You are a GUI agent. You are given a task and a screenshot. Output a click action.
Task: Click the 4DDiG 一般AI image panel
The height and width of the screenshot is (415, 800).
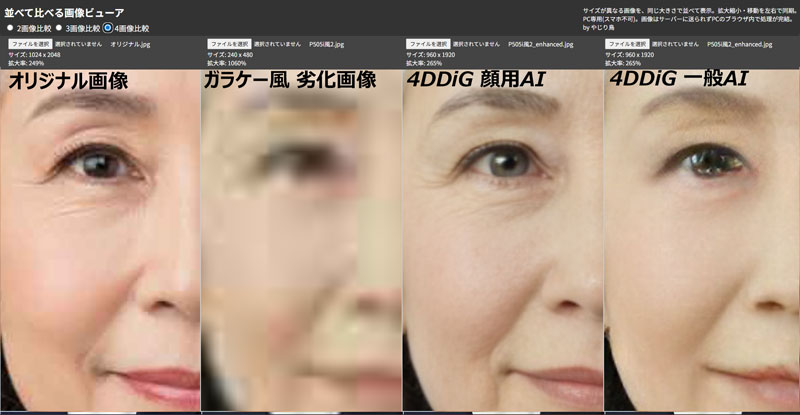coord(702,240)
